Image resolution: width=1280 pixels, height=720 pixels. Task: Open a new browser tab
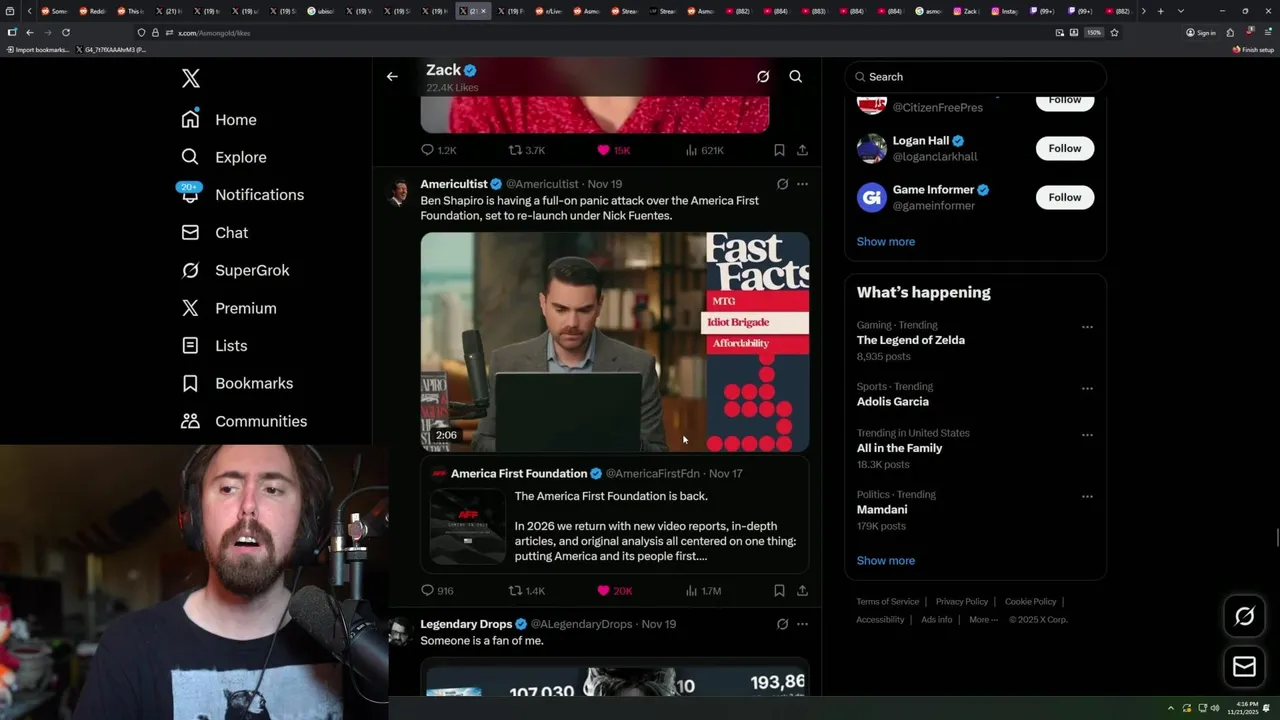coord(1160,11)
